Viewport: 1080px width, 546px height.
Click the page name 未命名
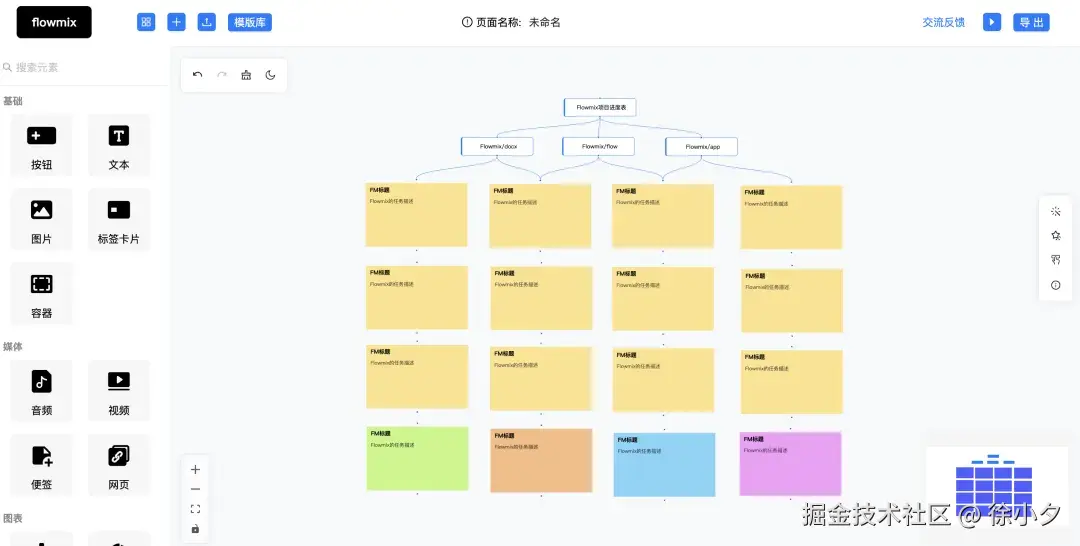coord(545,22)
